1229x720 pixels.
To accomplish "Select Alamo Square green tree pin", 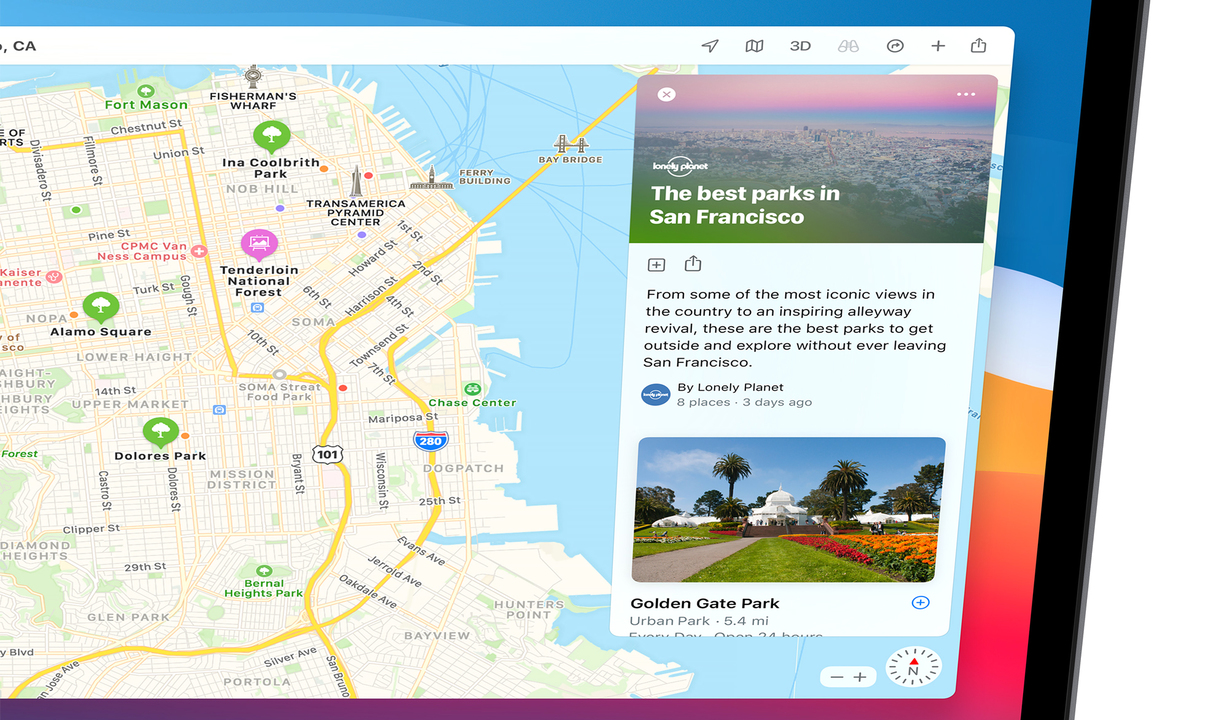I will [100, 306].
